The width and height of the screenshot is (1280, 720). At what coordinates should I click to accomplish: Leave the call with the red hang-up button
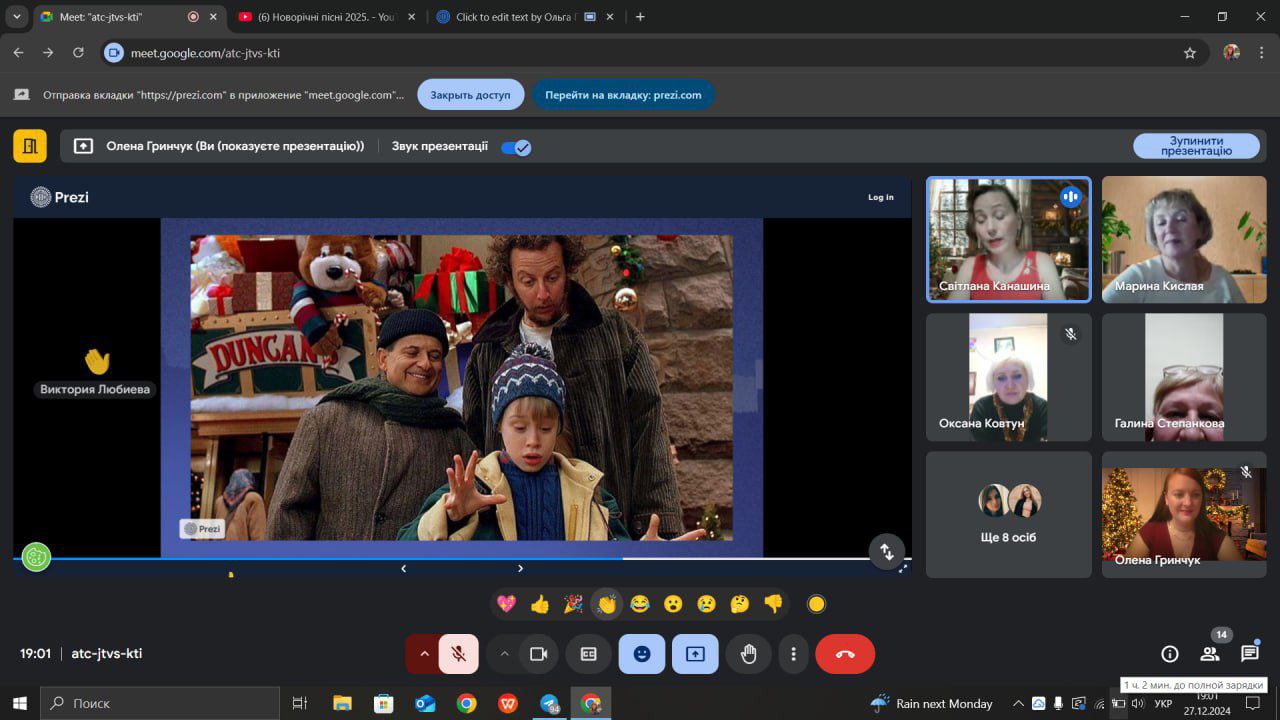(845, 654)
